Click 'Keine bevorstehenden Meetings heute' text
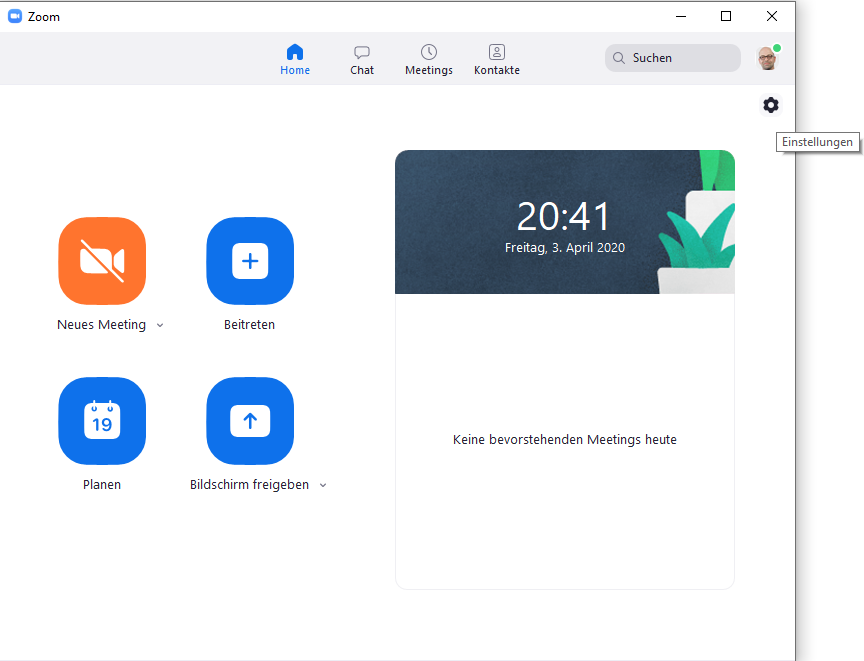Viewport: 864px width, 661px height. click(x=565, y=440)
